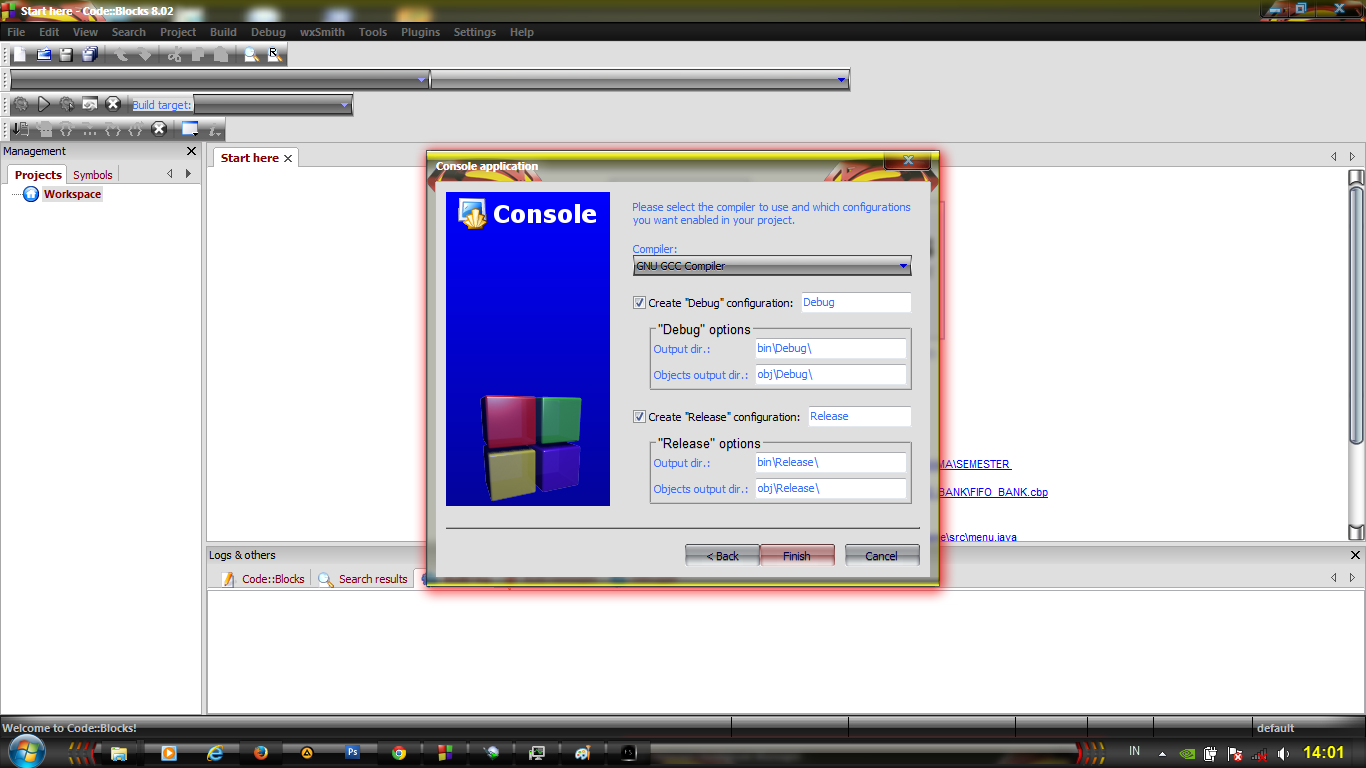The height and width of the screenshot is (768, 1366).
Task: Click the Abort build X icon
Action: coord(113,104)
